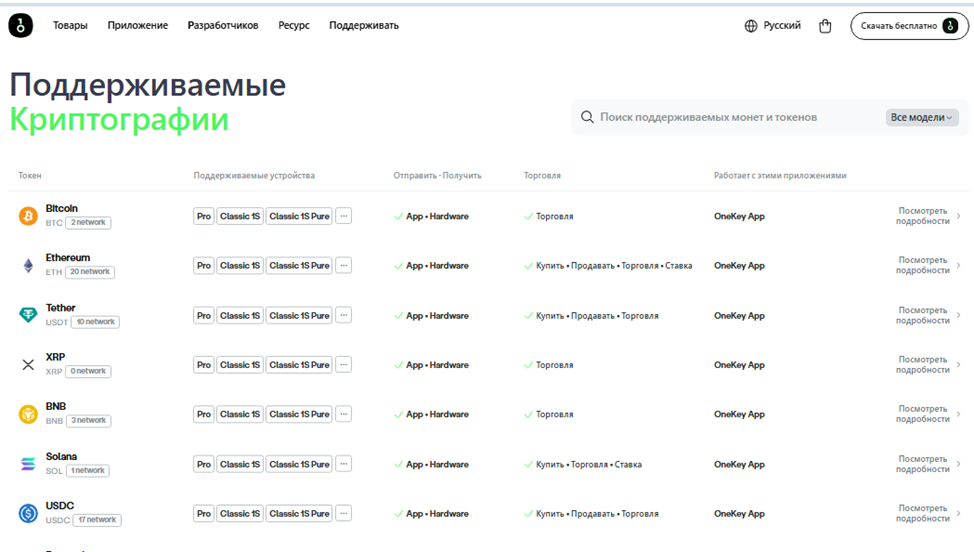Screen dimensions: 974x552
Task: Select the Pro device tag for Tether
Action: tap(204, 316)
